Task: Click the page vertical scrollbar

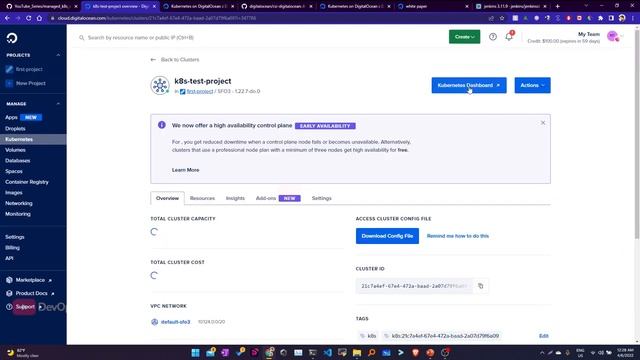Action: click(637, 135)
